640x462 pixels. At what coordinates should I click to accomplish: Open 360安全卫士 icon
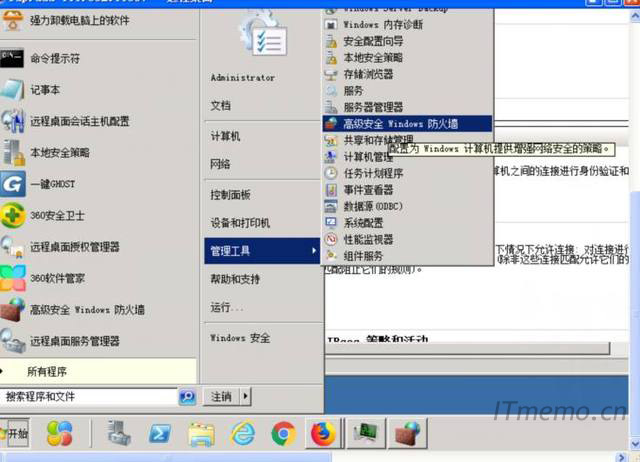coord(13,215)
